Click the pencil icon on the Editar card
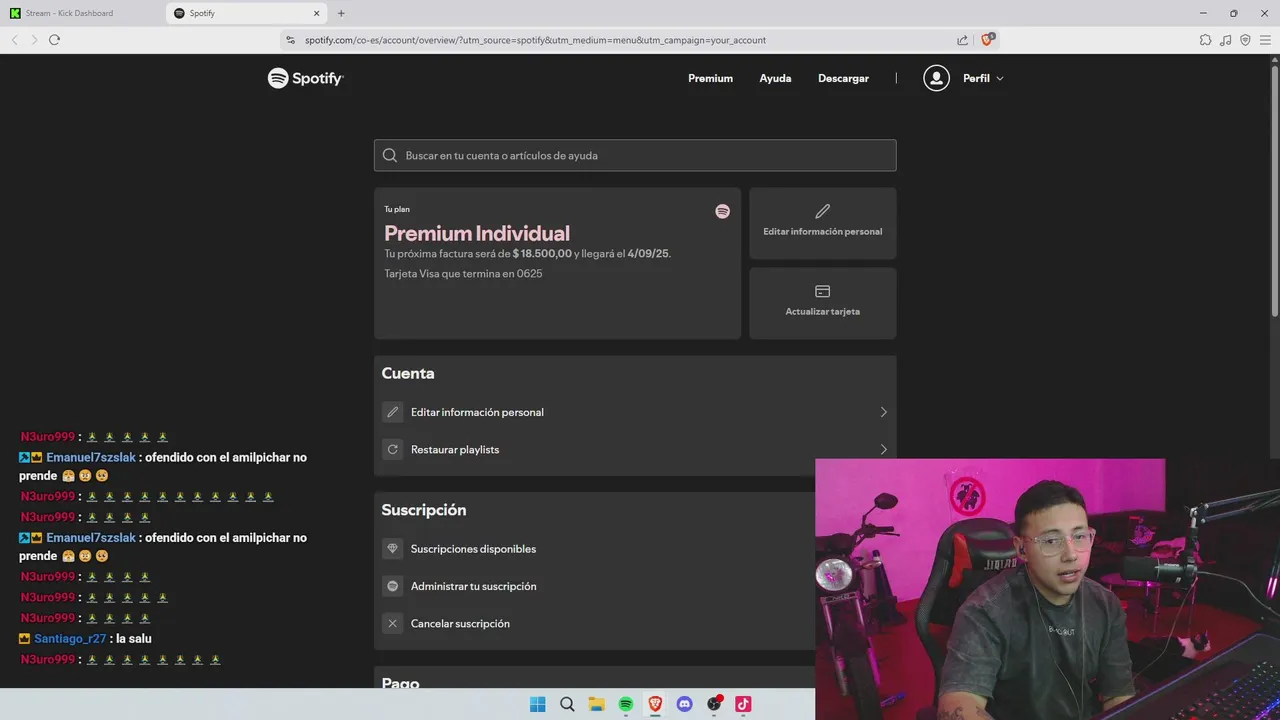Viewport: 1280px width, 720px height. pyautogui.click(x=823, y=211)
